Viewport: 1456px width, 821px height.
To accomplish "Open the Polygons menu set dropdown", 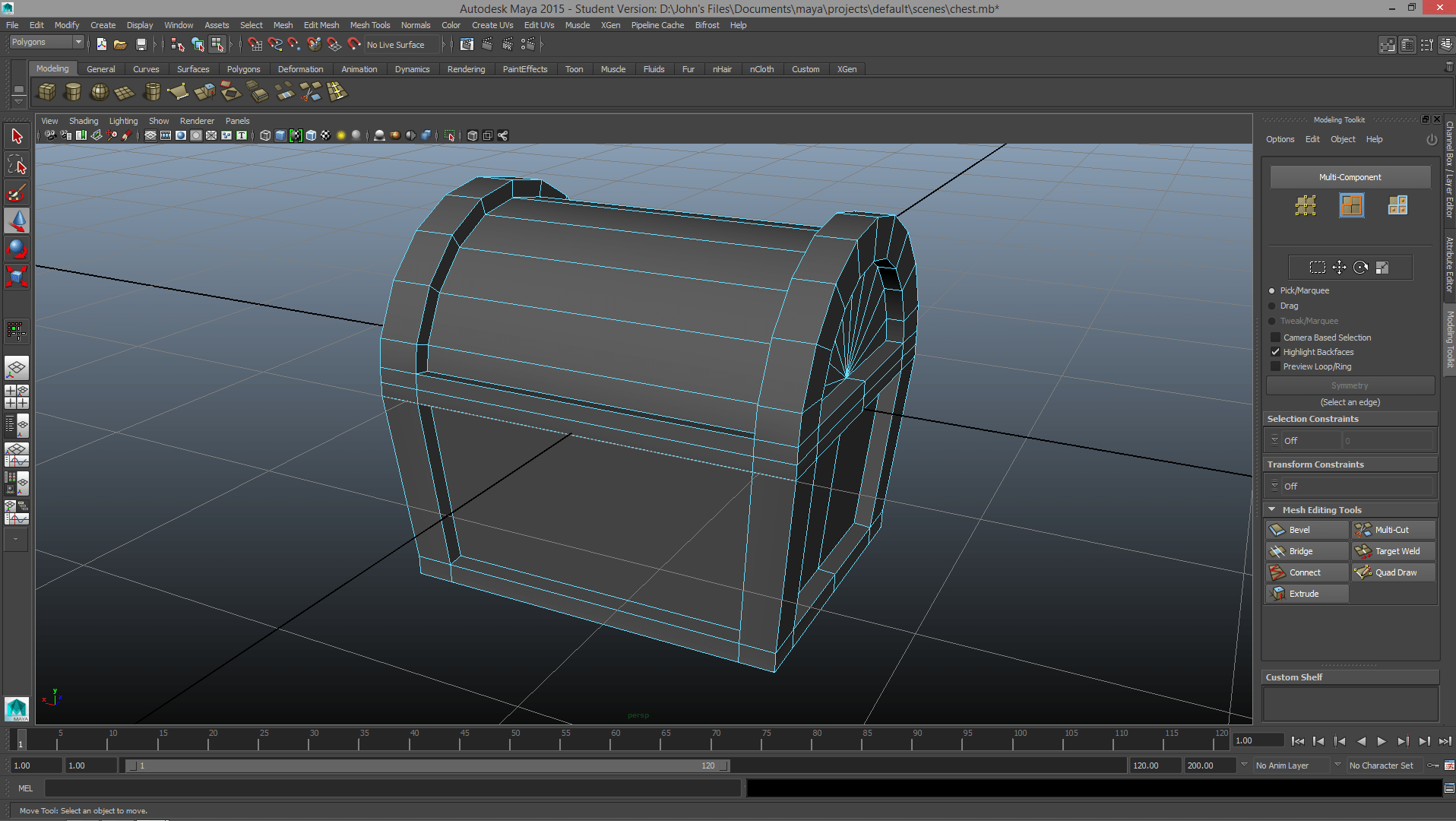I will 46,43.
